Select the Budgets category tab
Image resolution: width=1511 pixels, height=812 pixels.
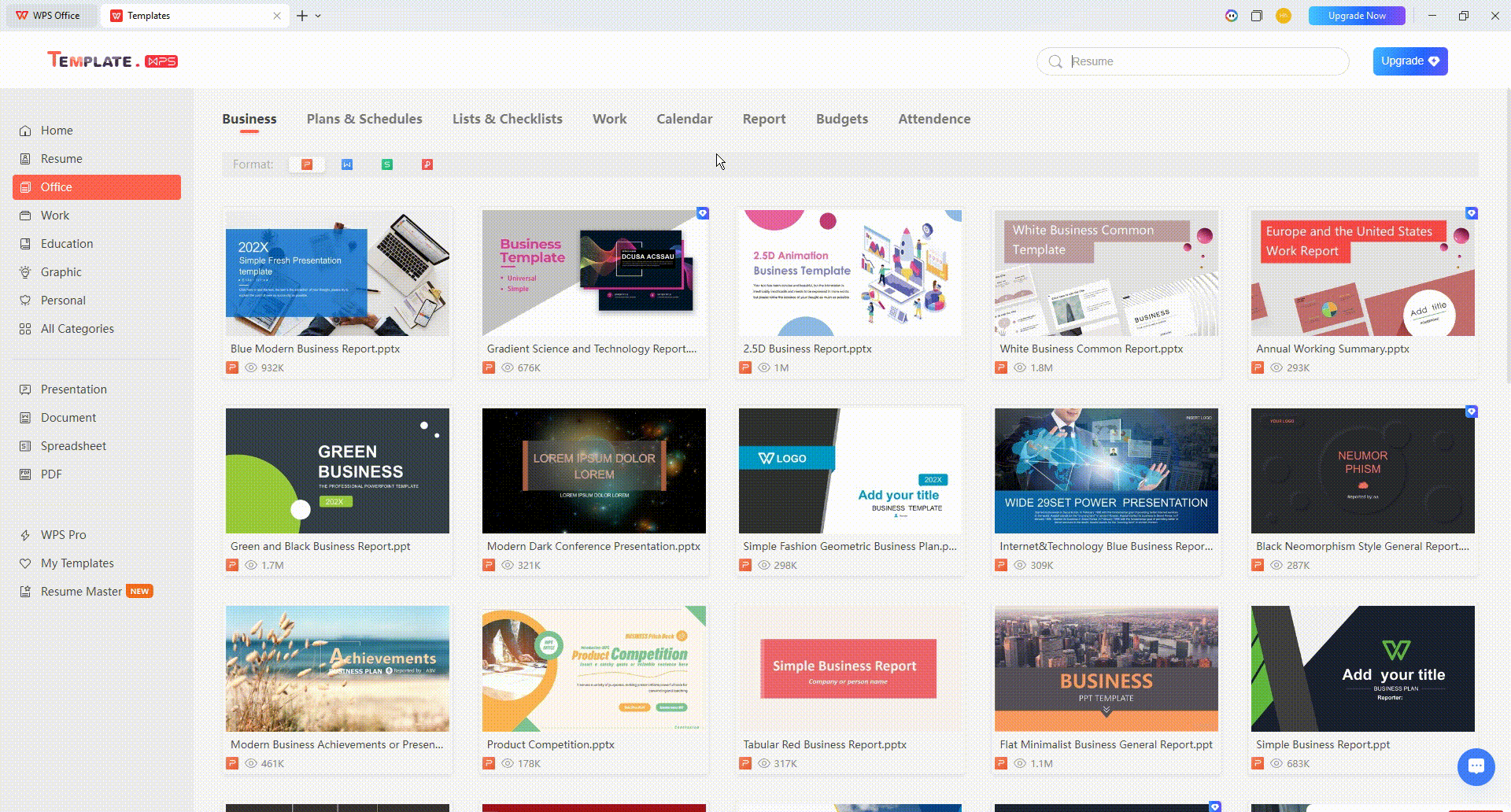tap(841, 119)
